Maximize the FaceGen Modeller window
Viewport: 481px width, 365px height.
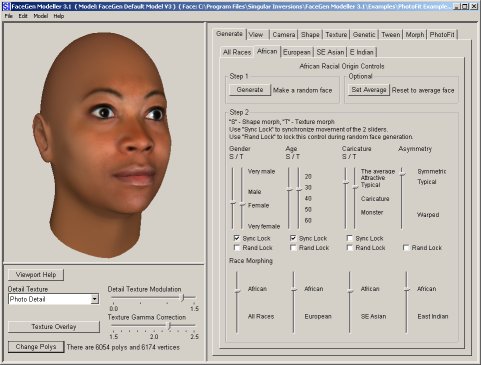[x=465, y=6]
